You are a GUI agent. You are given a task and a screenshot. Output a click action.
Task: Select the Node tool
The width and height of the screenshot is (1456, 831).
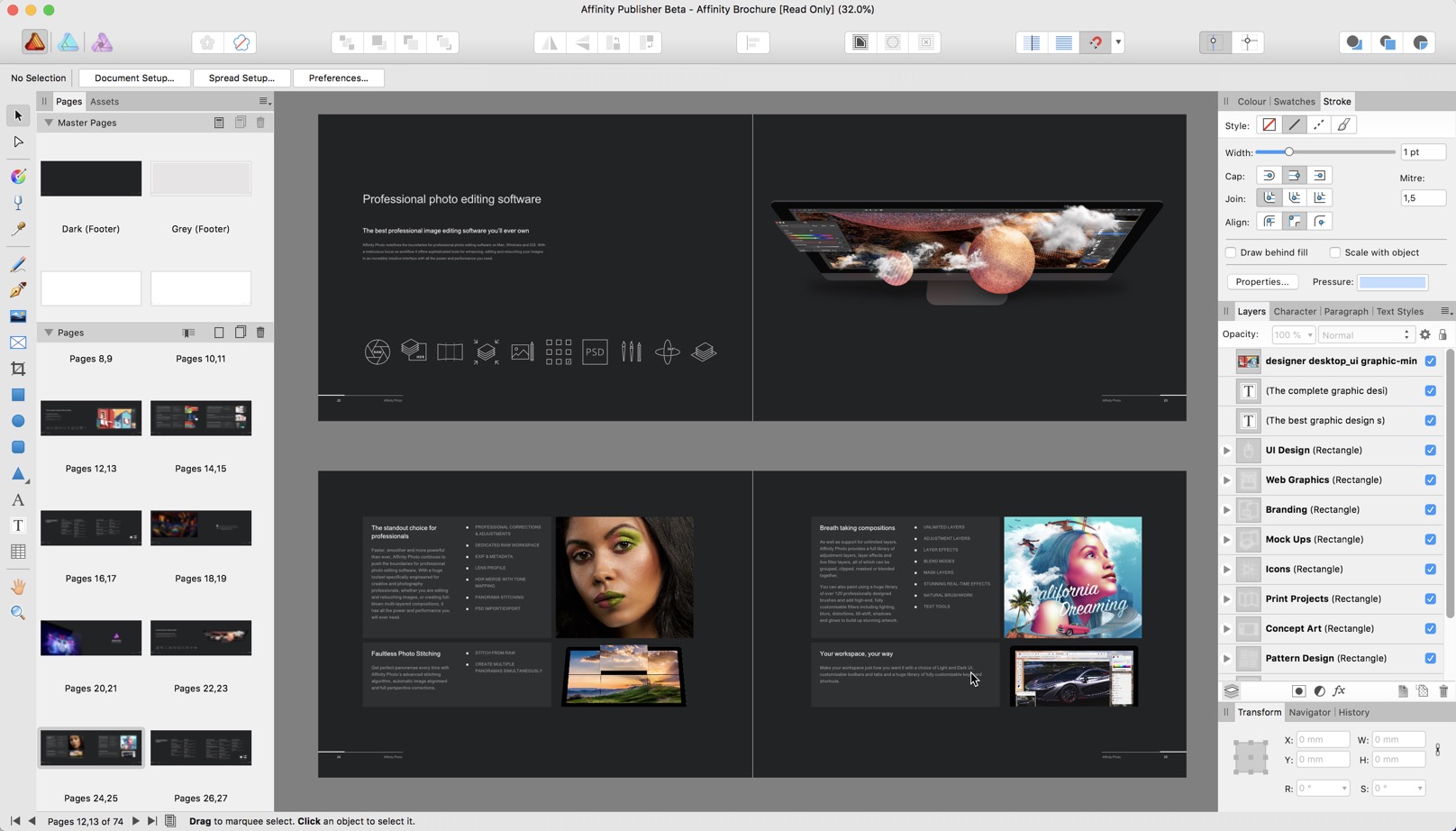[x=18, y=142]
